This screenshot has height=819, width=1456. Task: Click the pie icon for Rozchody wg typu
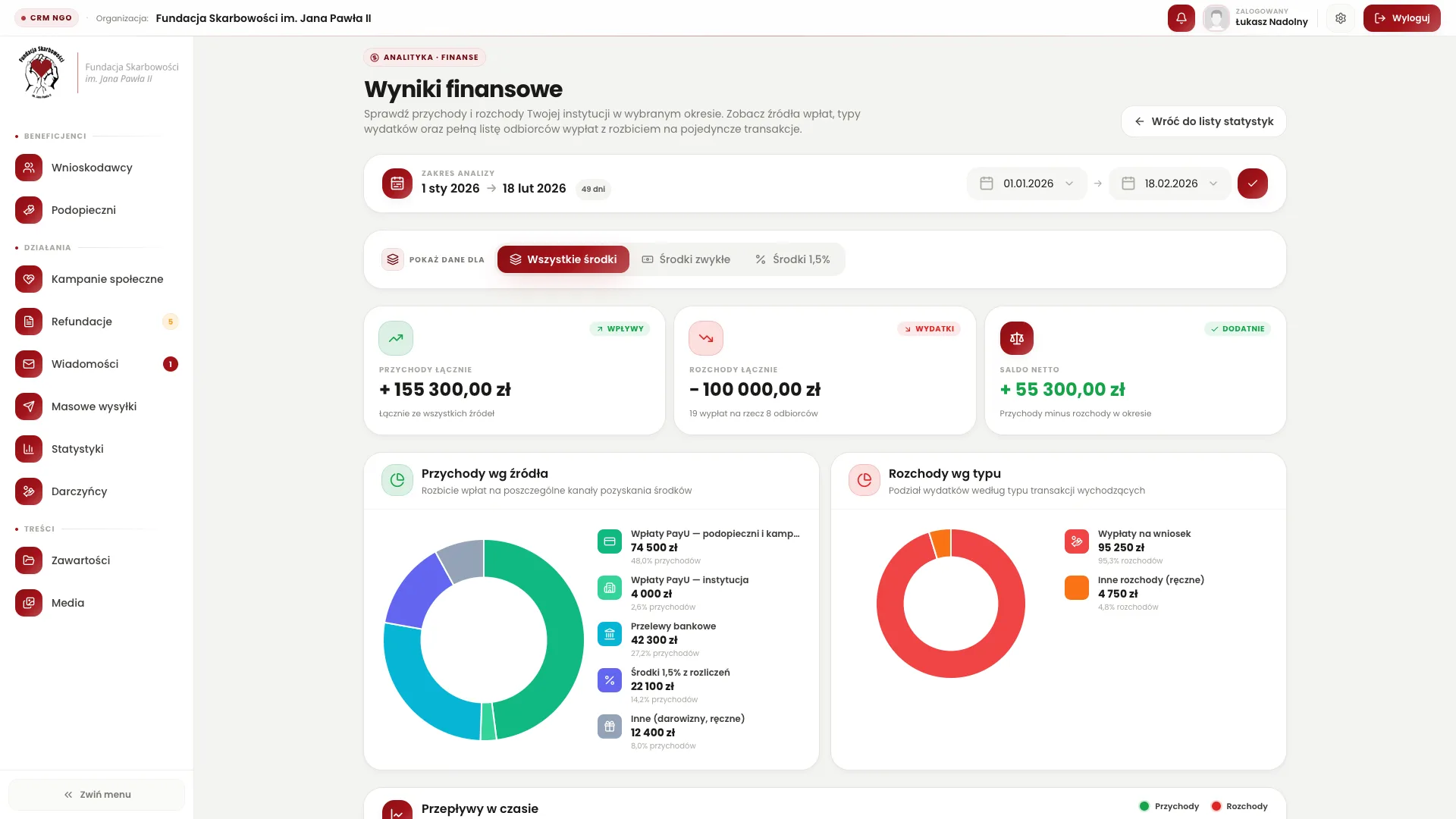(x=864, y=480)
